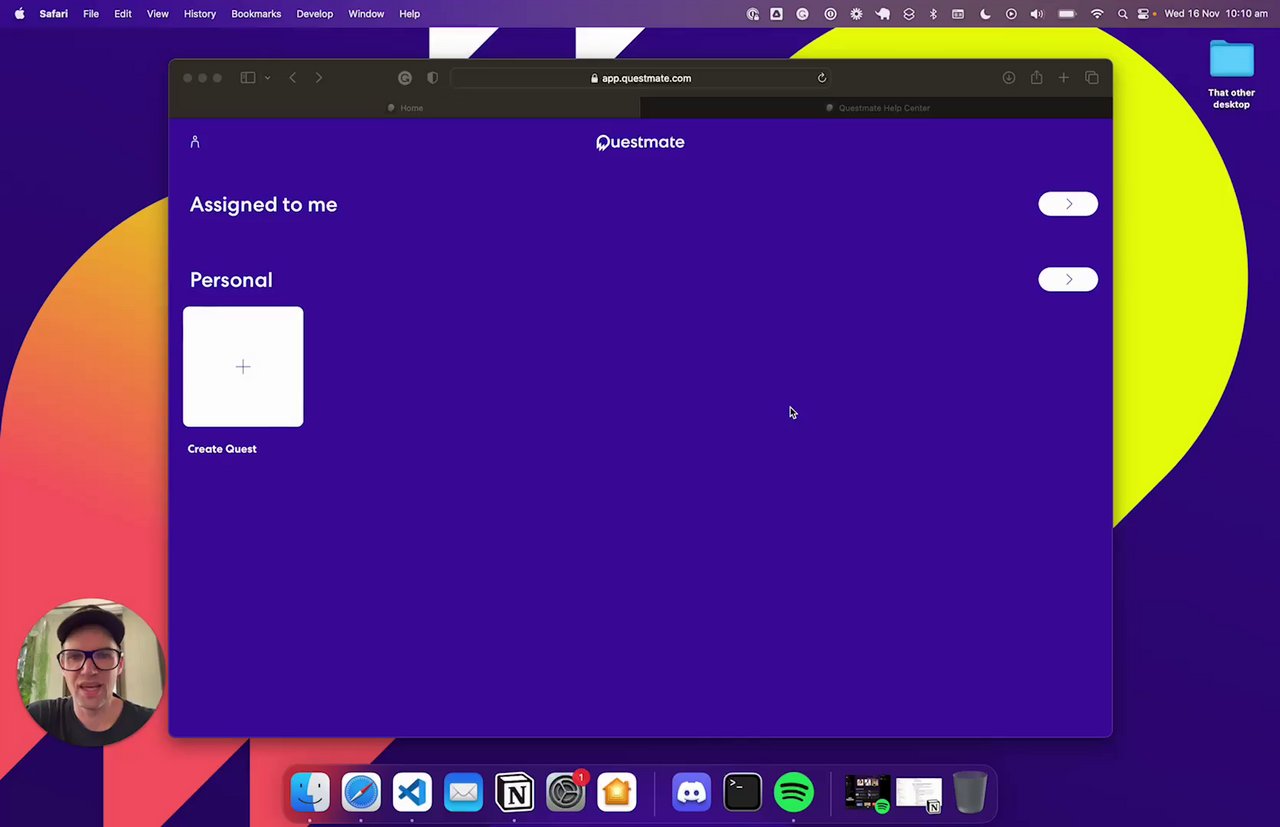Click the Grammarly extension icon in the Safari toolbar
The image size is (1280, 827).
click(x=405, y=78)
